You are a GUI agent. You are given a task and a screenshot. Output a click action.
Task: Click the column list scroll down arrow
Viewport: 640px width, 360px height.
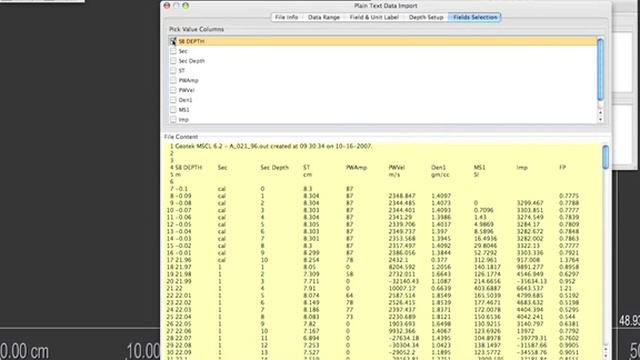pyautogui.click(x=600, y=119)
